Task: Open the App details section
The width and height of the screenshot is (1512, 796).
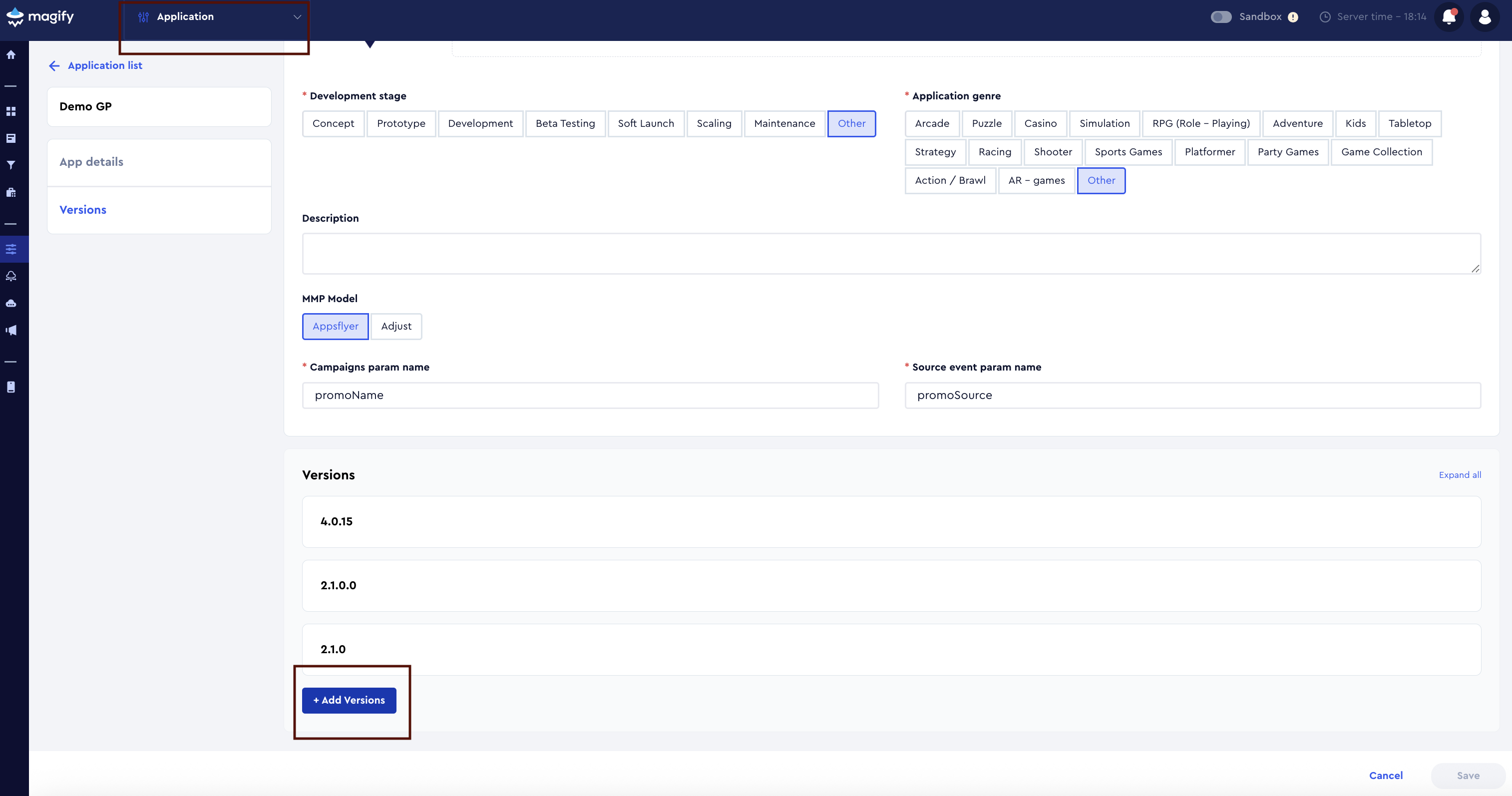Action: pos(91,162)
